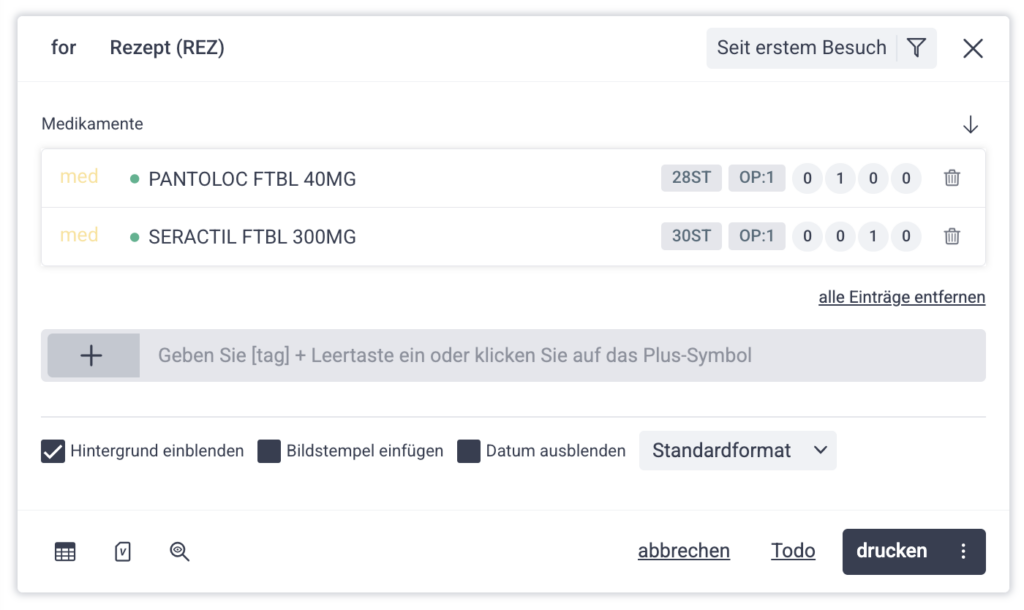Click alle Einträge entfernen link
Image resolution: width=1024 pixels, height=610 pixels.
click(901, 297)
